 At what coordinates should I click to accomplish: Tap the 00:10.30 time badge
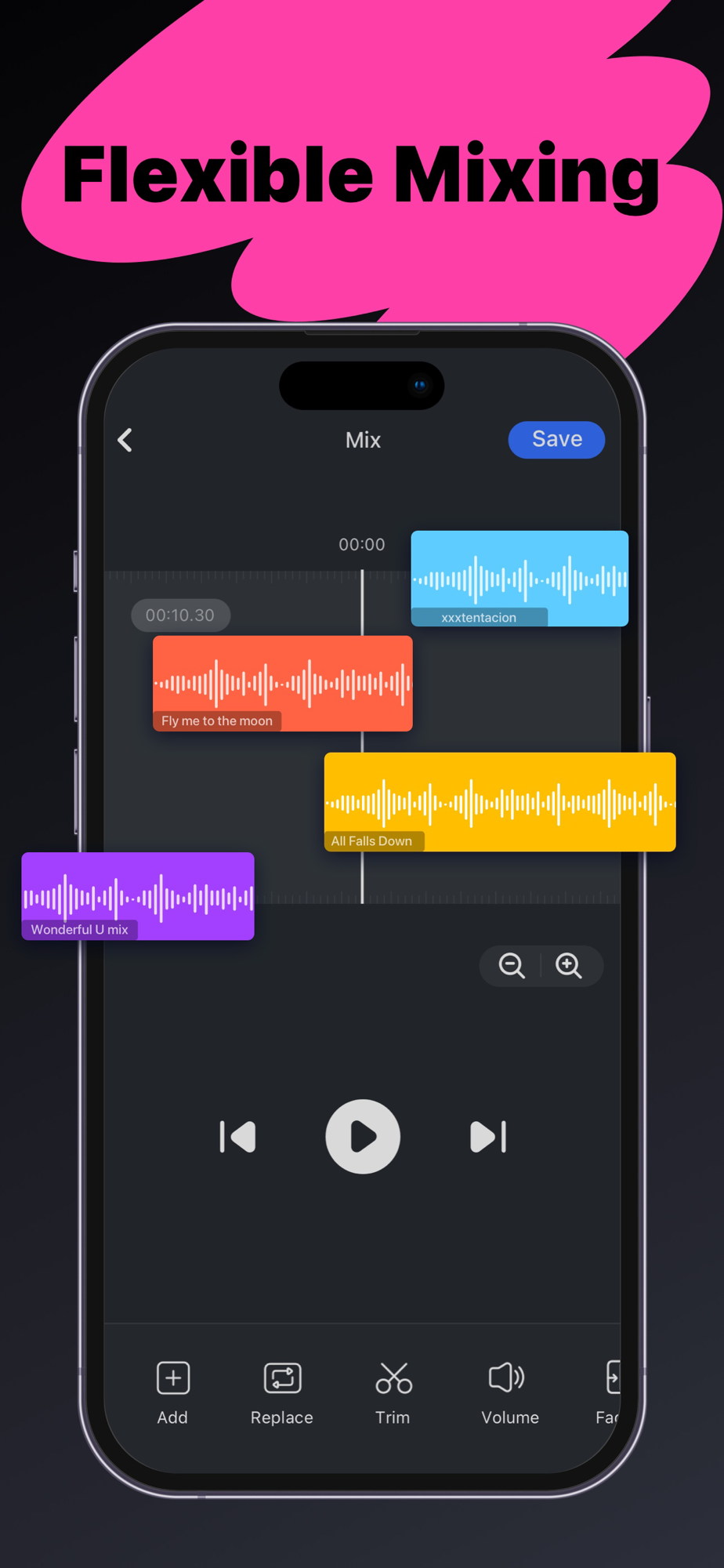[180, 615]
